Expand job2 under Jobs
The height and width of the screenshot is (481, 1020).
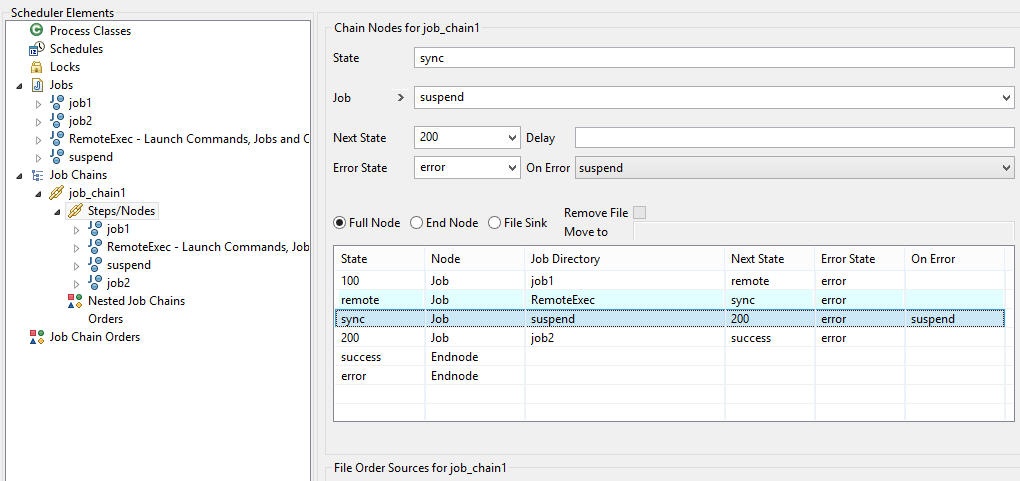38,121
